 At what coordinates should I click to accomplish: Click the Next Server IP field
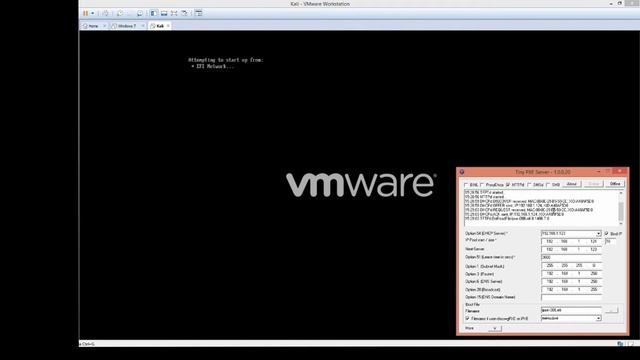coord(571,249)
